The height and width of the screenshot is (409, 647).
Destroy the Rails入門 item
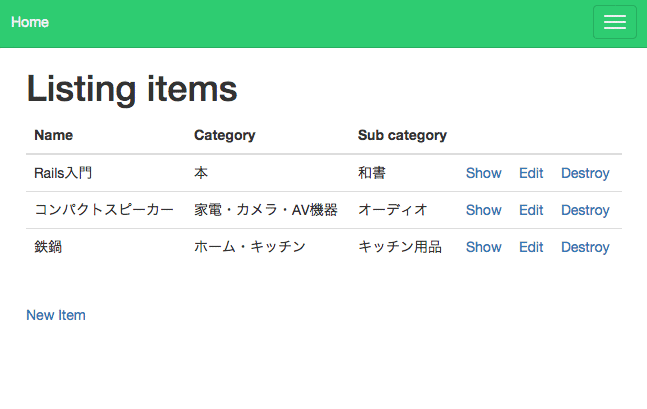tap(585, 173)
